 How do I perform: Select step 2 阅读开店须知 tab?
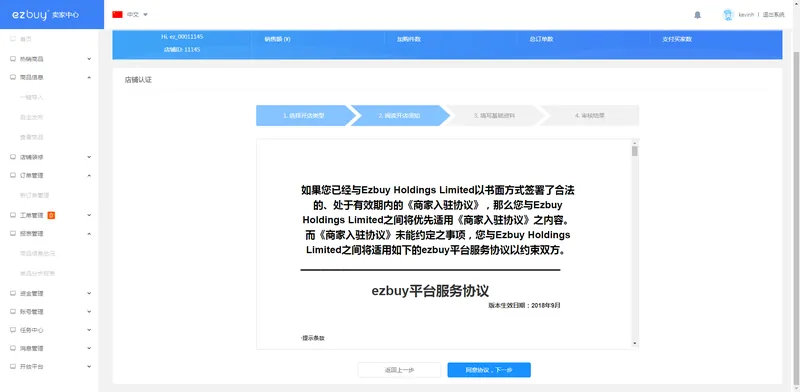(x=400, y=116)
